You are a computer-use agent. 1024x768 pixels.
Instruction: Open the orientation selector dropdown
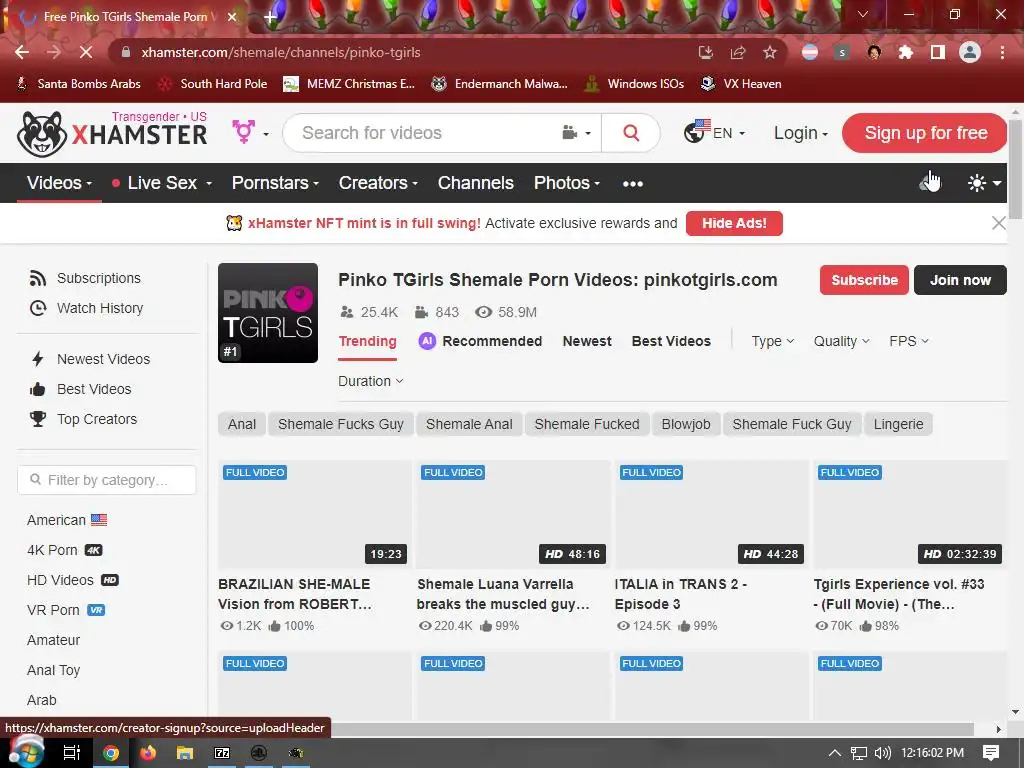250,133
